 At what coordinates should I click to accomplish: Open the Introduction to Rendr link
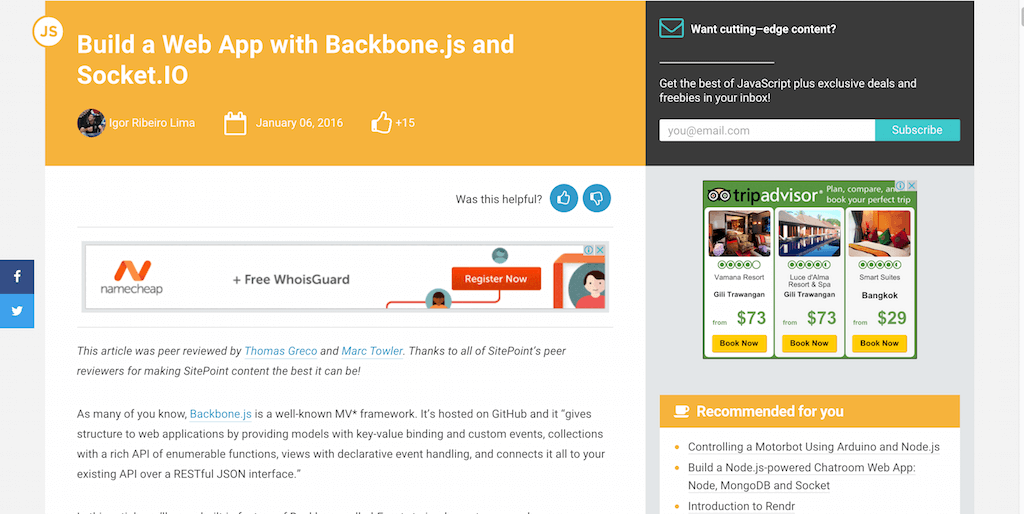coord(741,506)
